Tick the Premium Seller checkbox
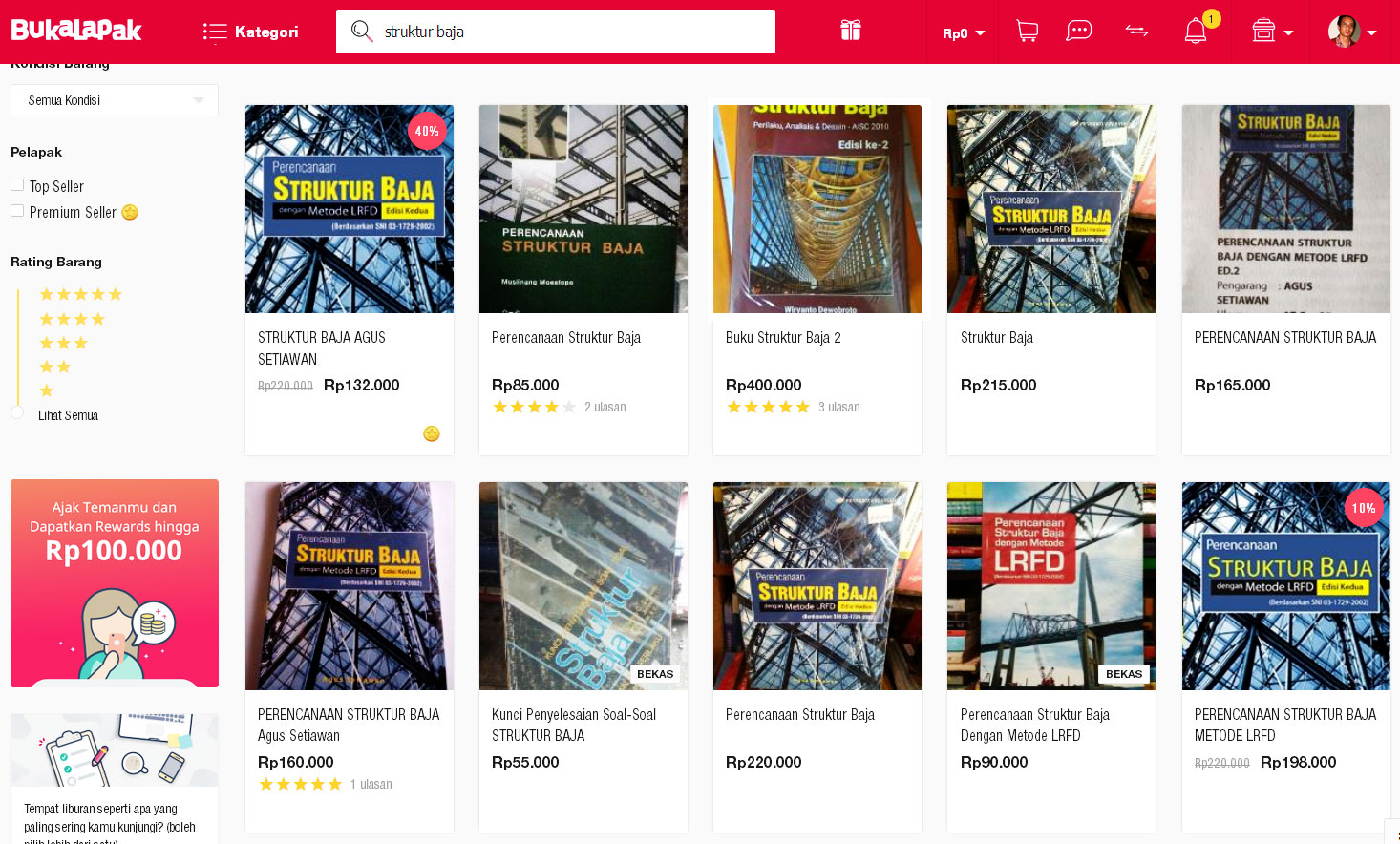 [17, 211]
